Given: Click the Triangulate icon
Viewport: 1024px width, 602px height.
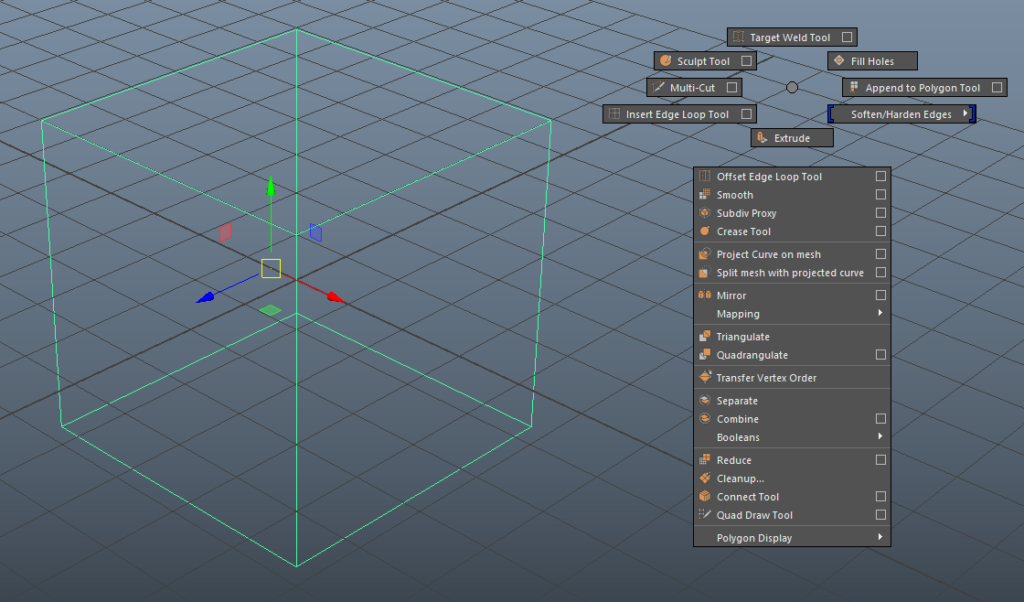Looking at the screenshot, I should (x=705, y=336).
